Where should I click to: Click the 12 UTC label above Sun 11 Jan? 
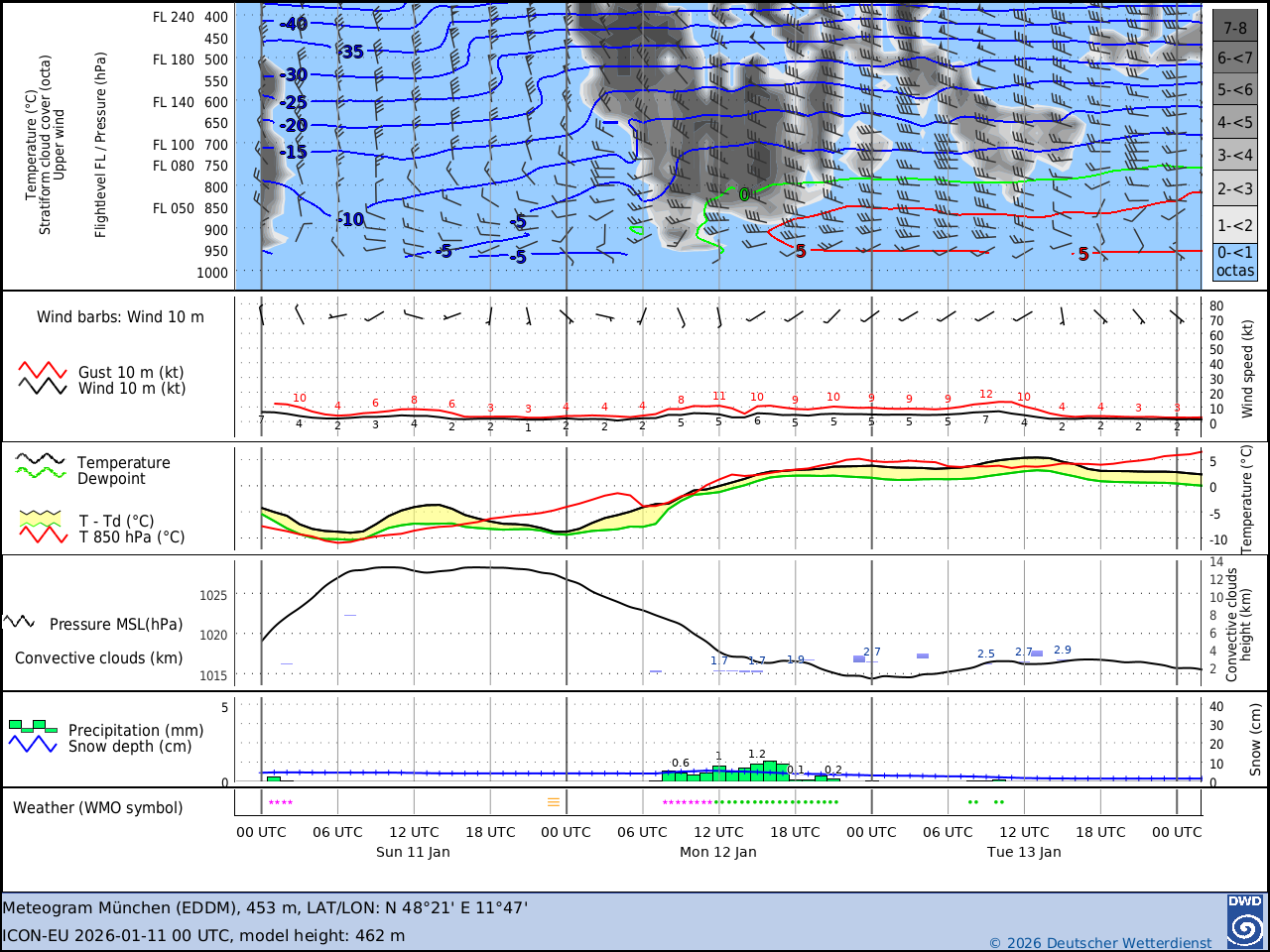tap(414, 832)
